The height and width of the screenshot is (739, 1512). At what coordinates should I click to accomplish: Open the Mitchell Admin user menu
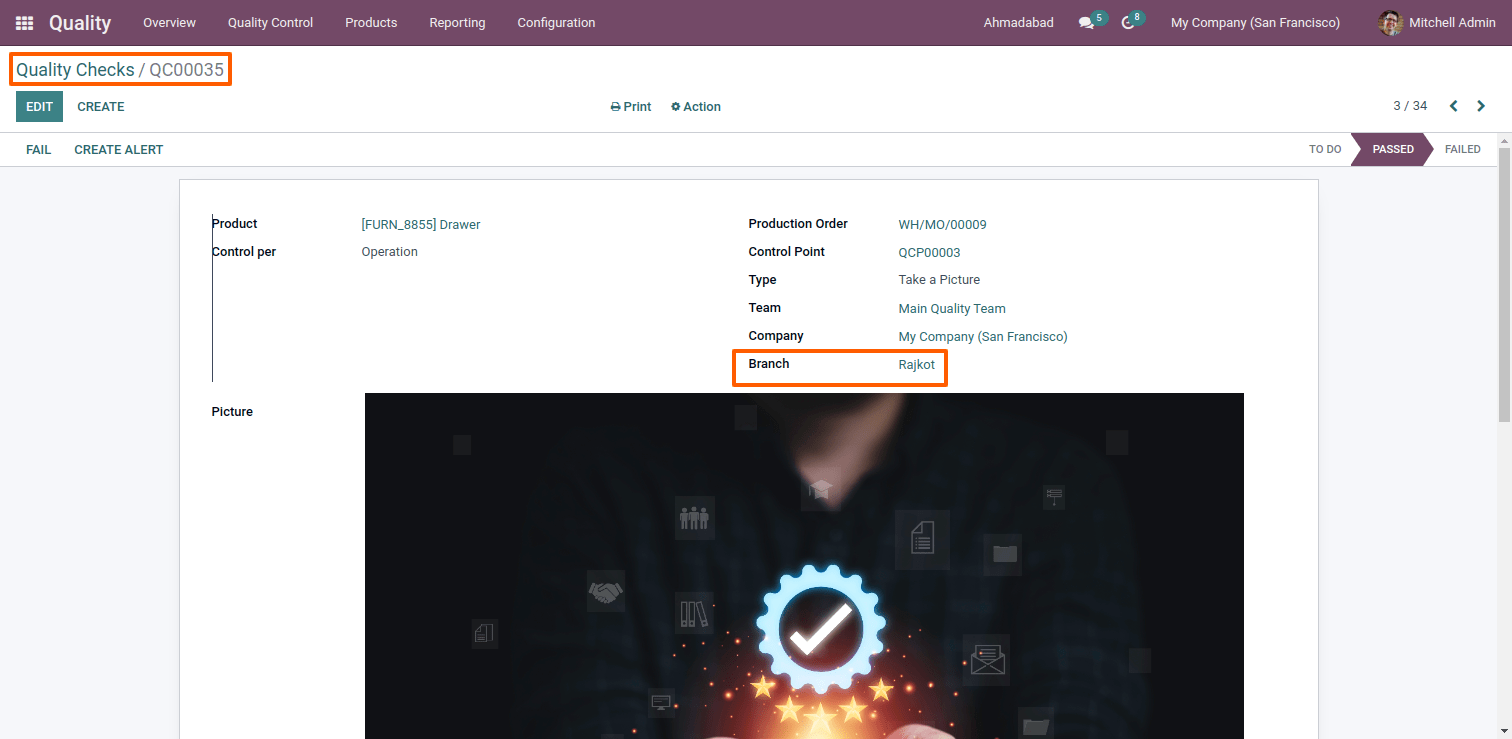tap(1437, 23)
